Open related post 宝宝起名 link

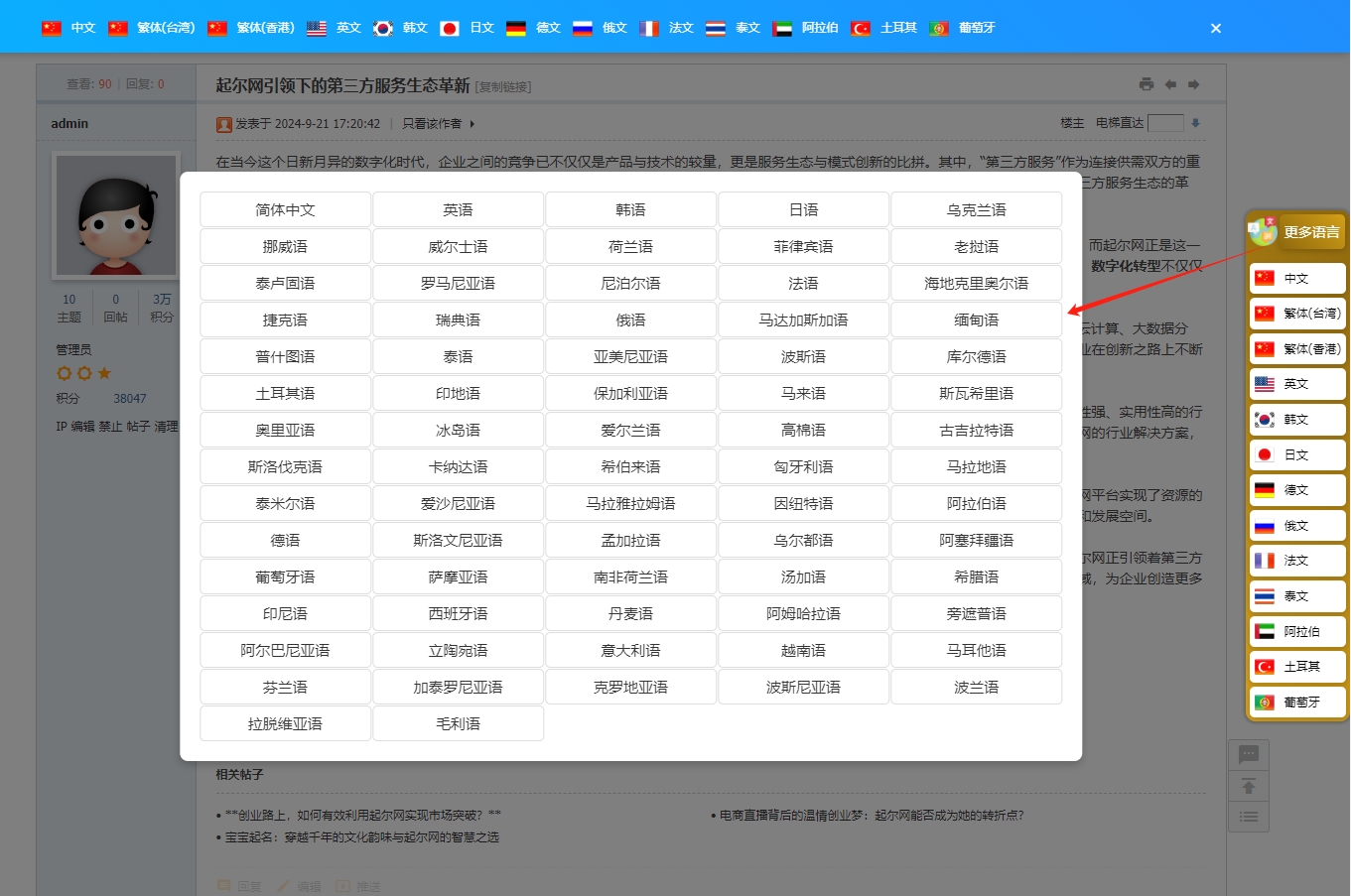pos(362,837)
